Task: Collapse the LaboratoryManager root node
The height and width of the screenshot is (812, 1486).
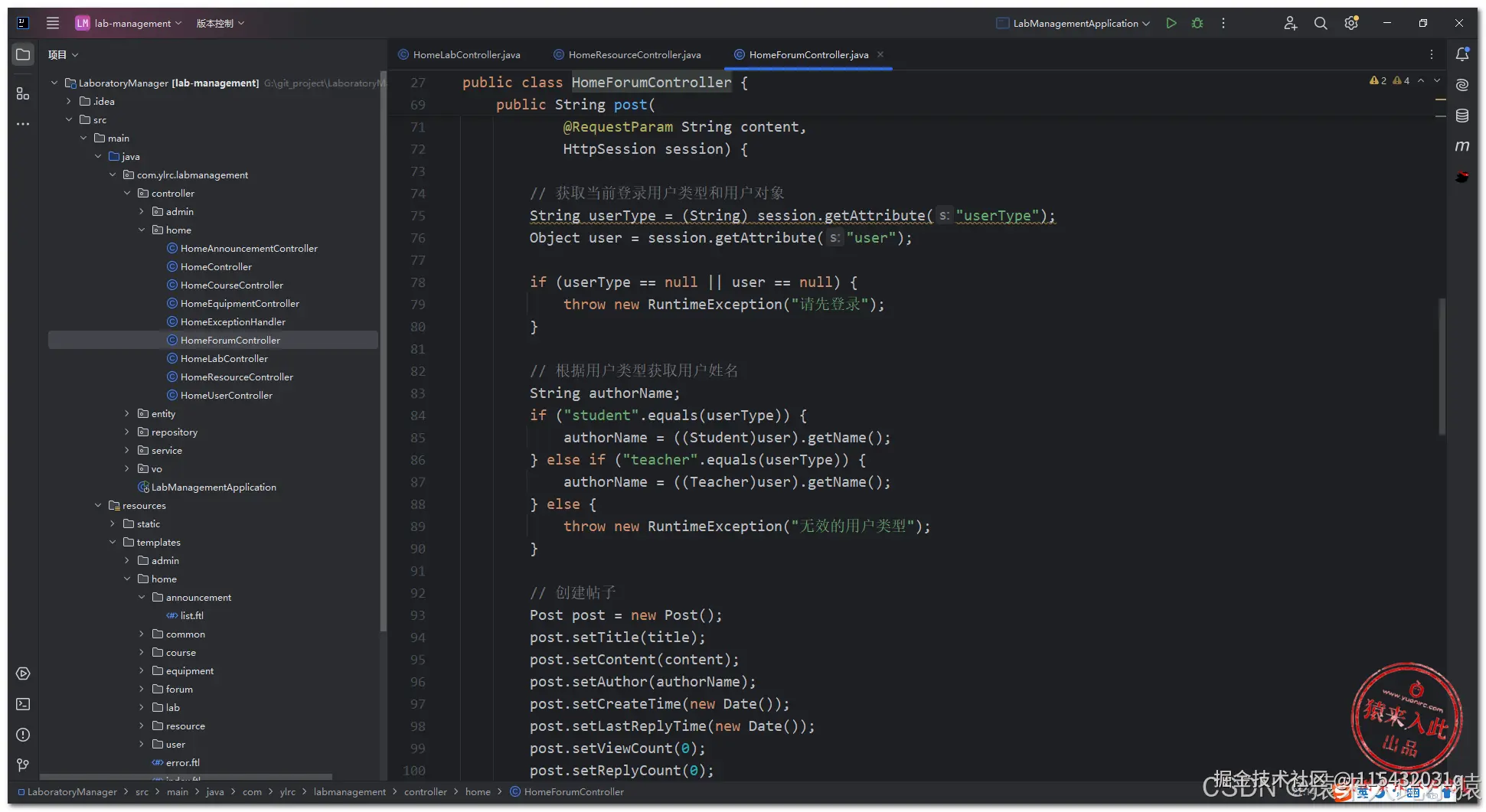Action: click(x=54, y=83)
